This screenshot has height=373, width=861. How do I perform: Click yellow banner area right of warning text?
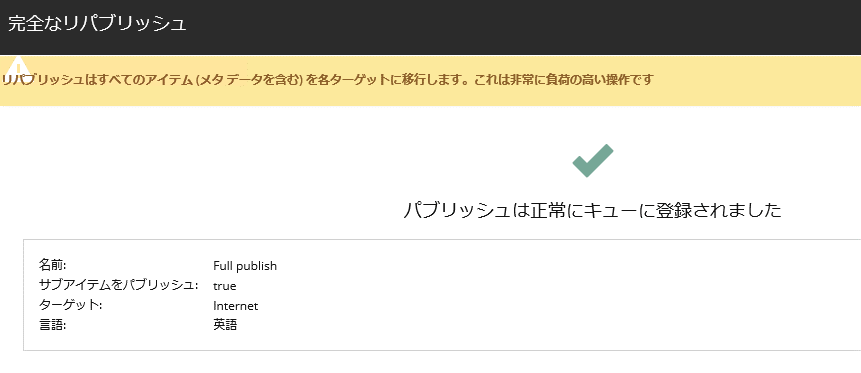click(x=758, y=80)
